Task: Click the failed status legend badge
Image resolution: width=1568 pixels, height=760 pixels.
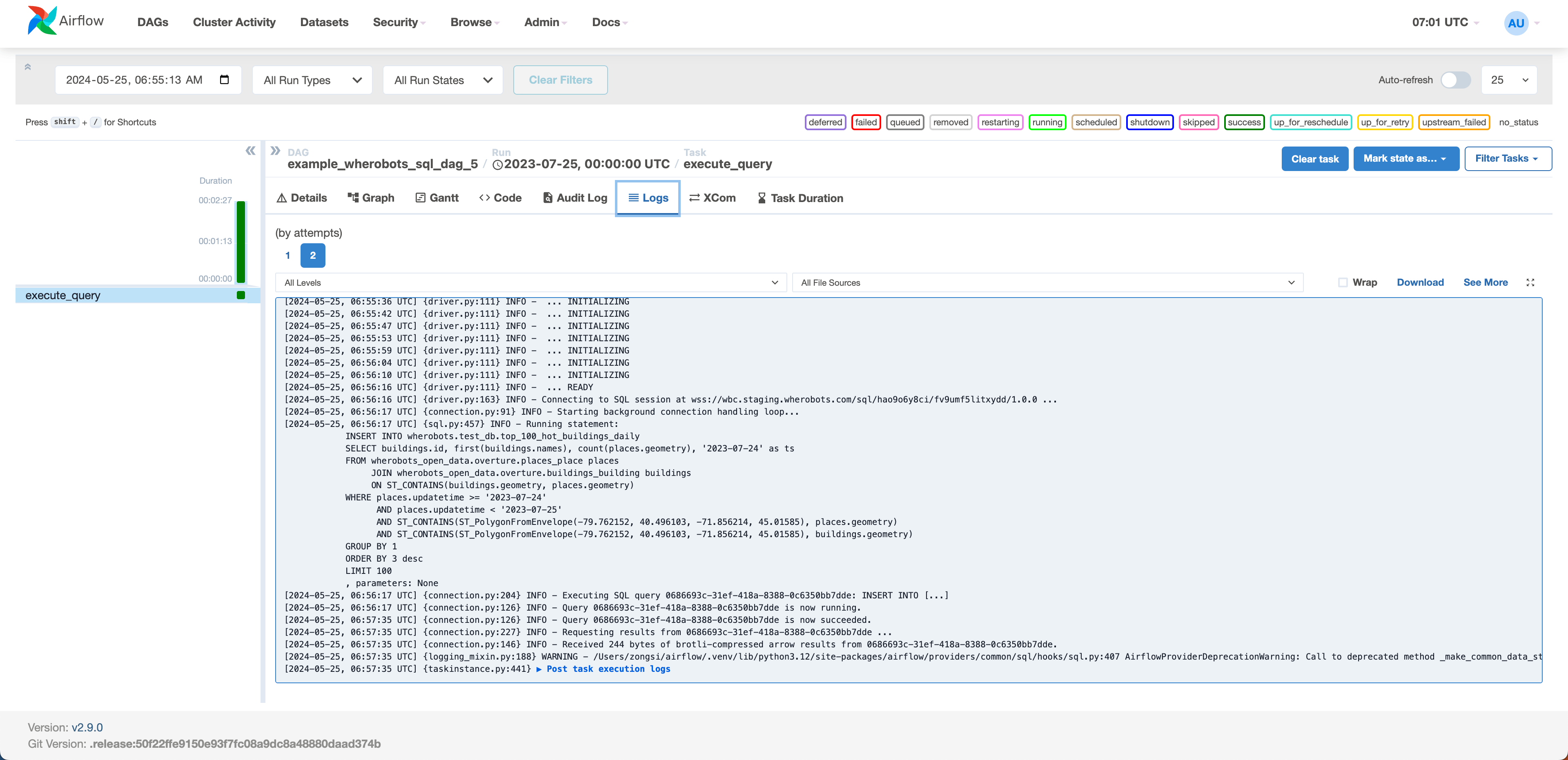Action: (866, 122)
